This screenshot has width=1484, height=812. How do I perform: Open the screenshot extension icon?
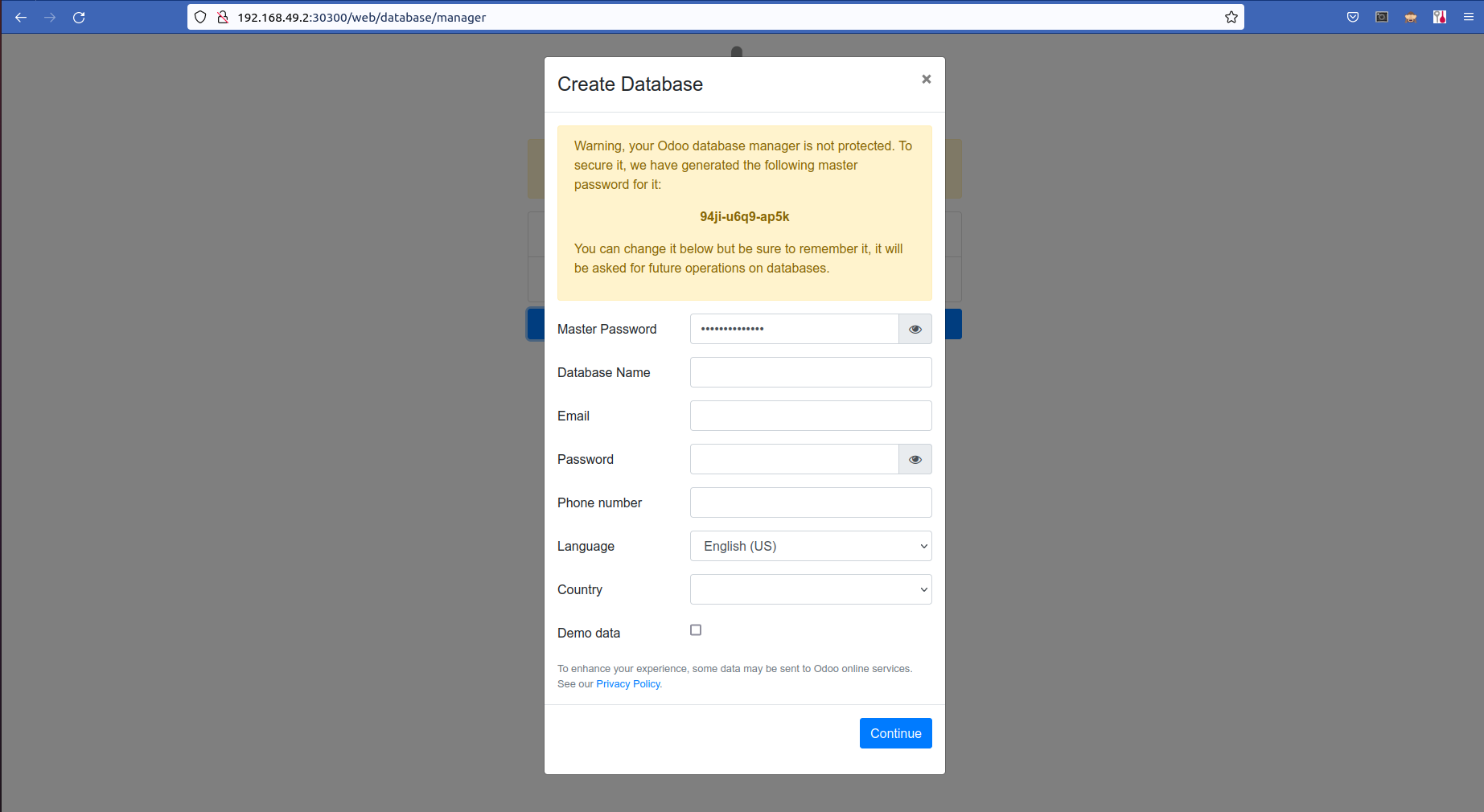(x=1382, y=17)
